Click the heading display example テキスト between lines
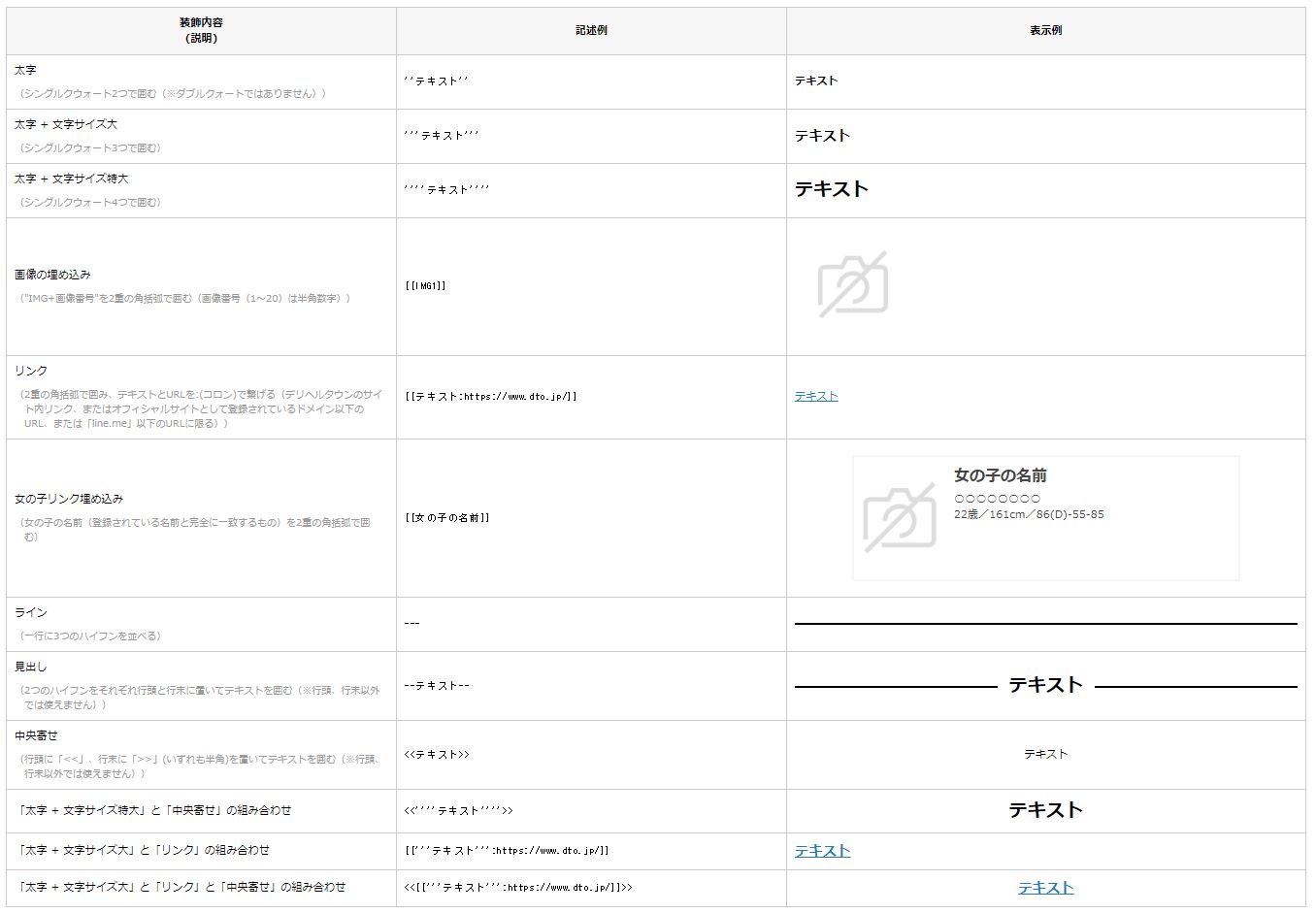1316x913 pixels. tap(1045, 685)
